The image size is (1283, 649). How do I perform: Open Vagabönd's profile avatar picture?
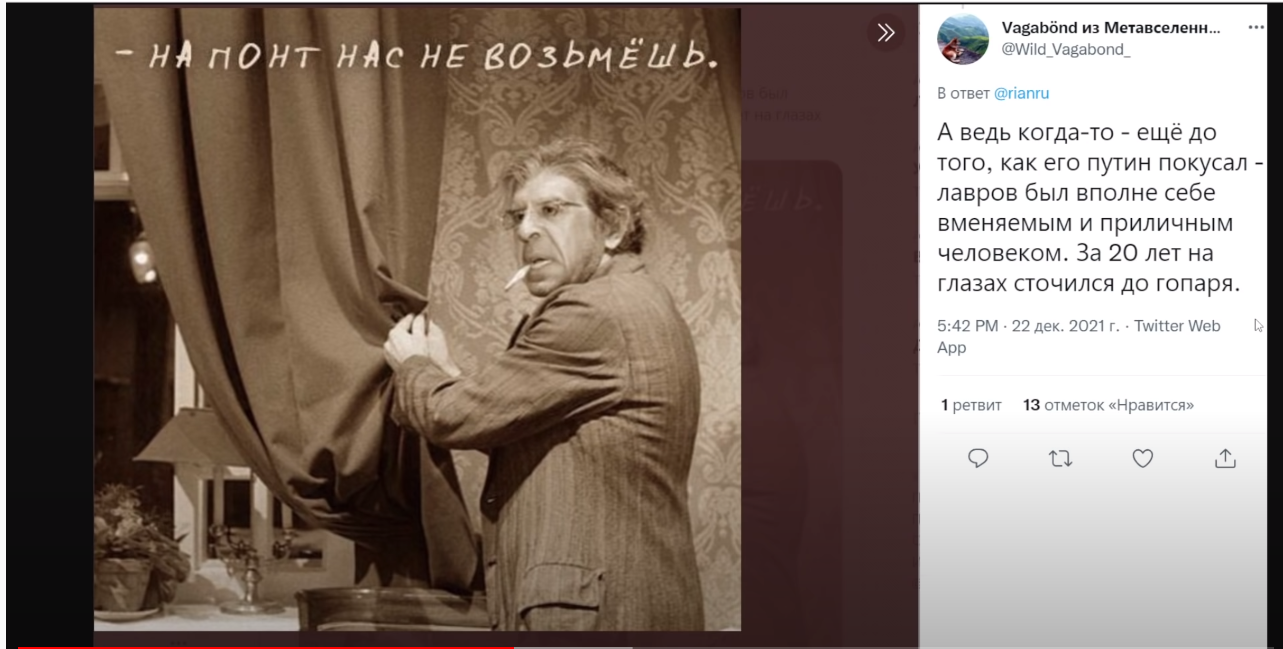tap(963, 40)
